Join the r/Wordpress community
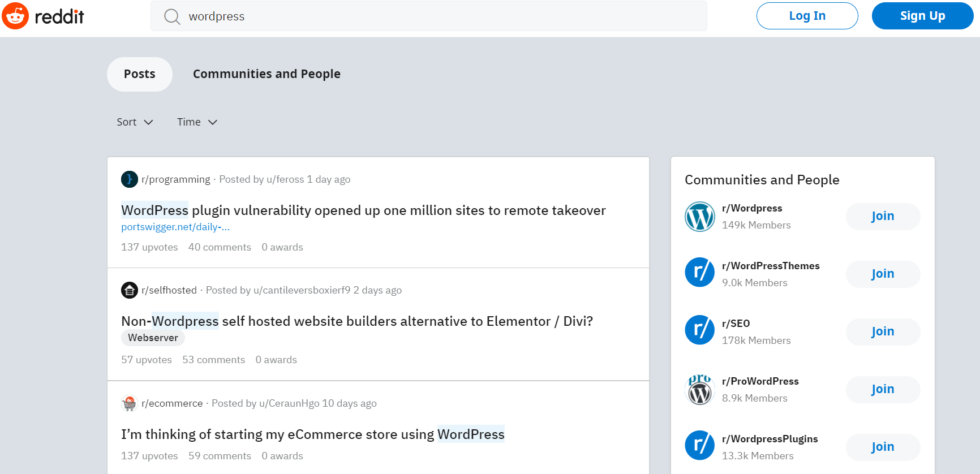The image size is (980, 474). tap(883, 216)
